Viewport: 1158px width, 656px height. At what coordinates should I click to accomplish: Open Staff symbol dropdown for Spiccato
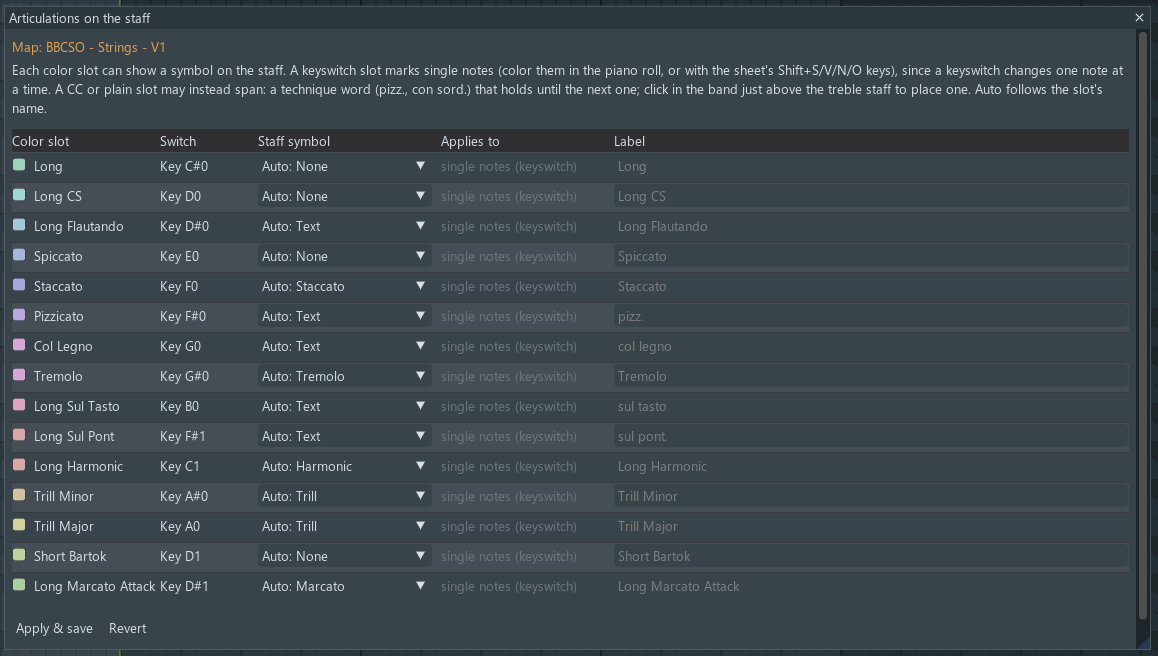pyautogui.click(x=344, y=256)
